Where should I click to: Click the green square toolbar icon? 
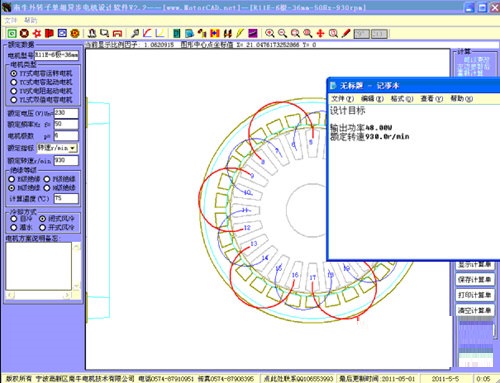12,33
